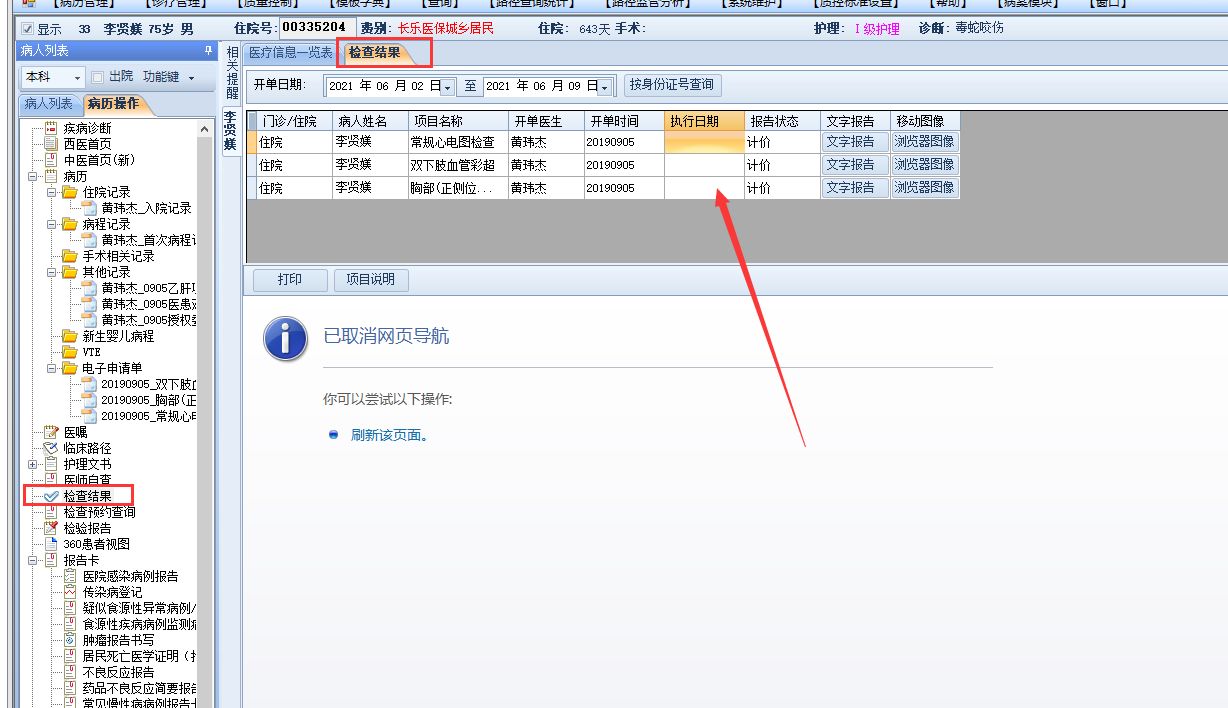1228x708 pixels.
Task: Click the 其他记录 folder icon
Action: [70, 272]
